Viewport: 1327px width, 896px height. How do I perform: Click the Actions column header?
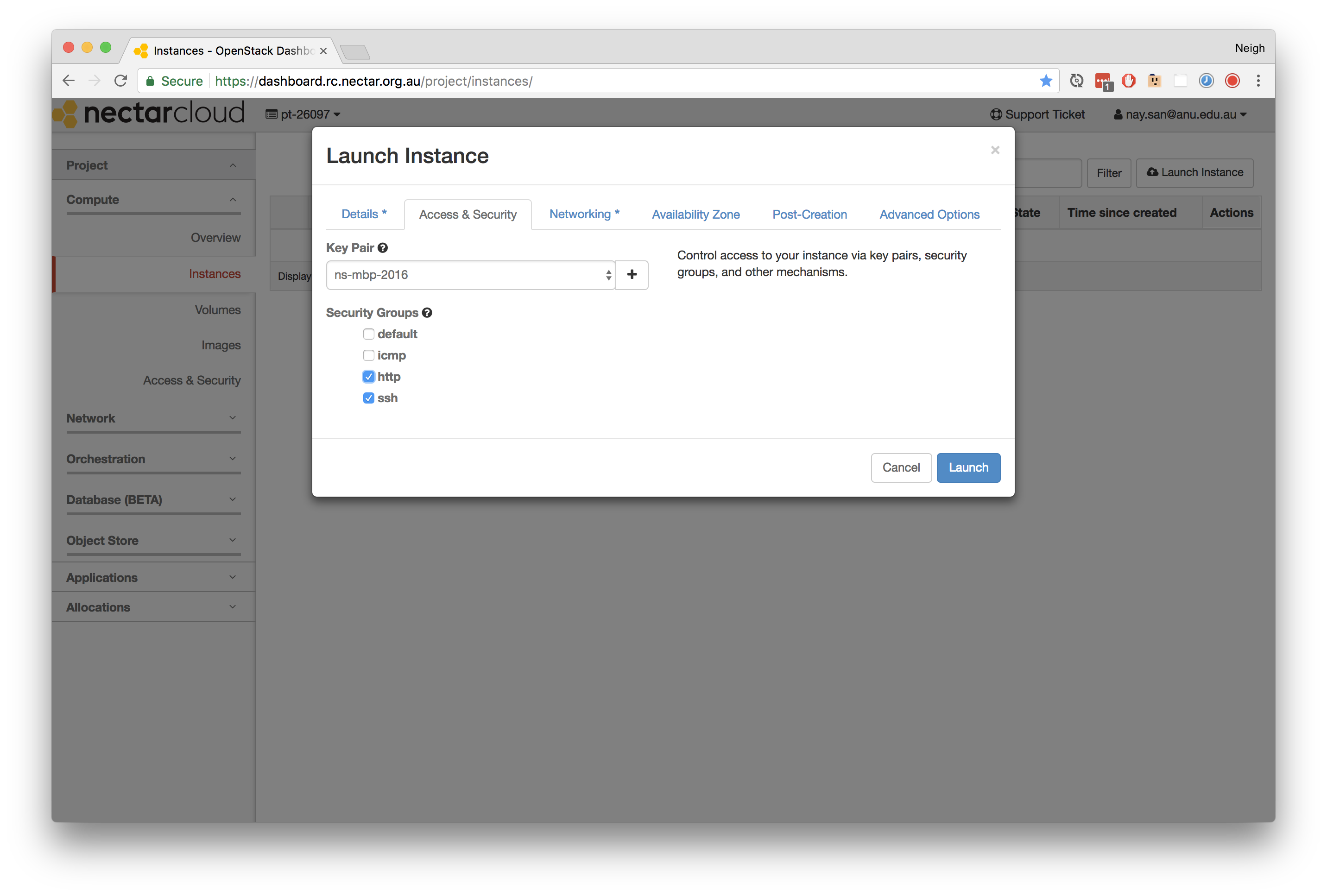1231,213
